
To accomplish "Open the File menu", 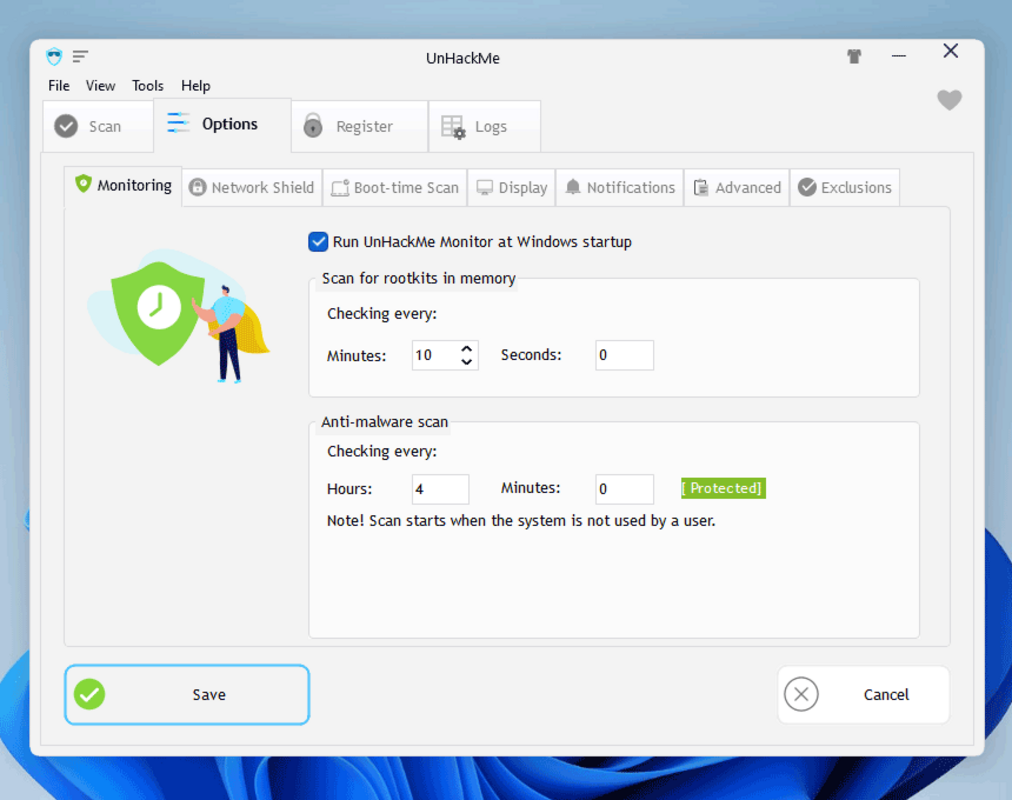I will 59,86.
